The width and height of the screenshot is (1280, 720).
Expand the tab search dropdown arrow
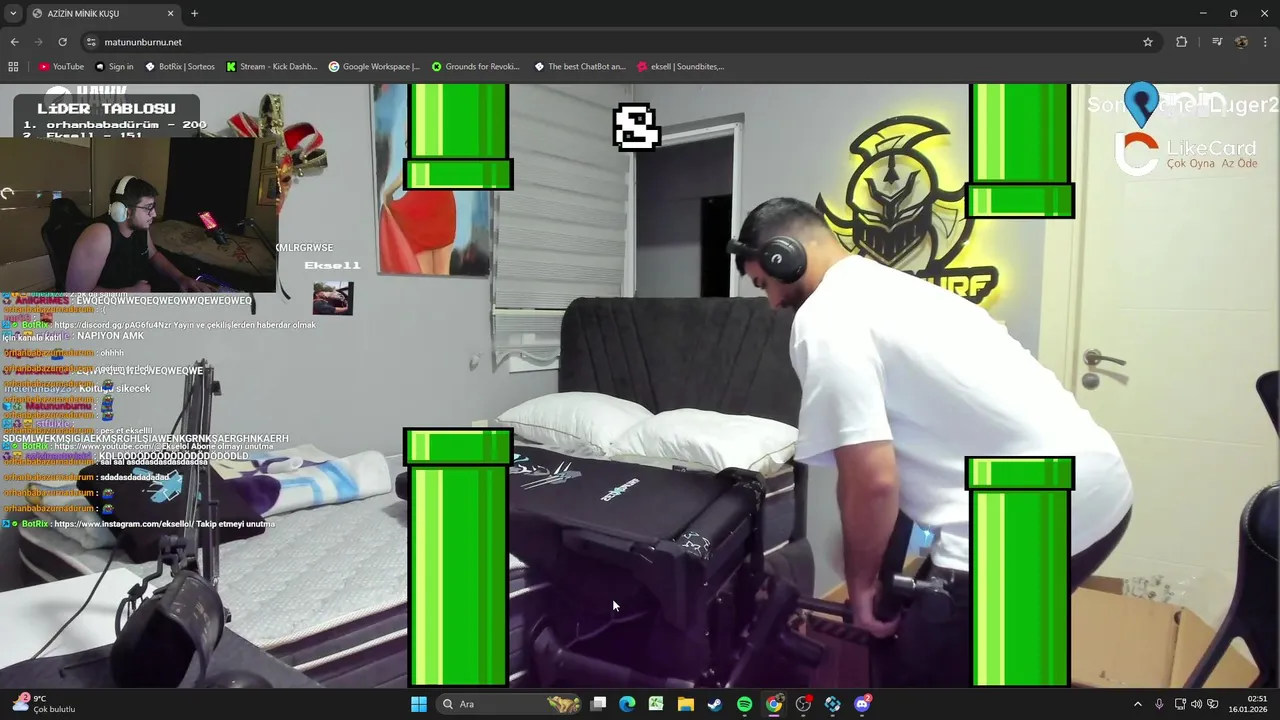13,13
